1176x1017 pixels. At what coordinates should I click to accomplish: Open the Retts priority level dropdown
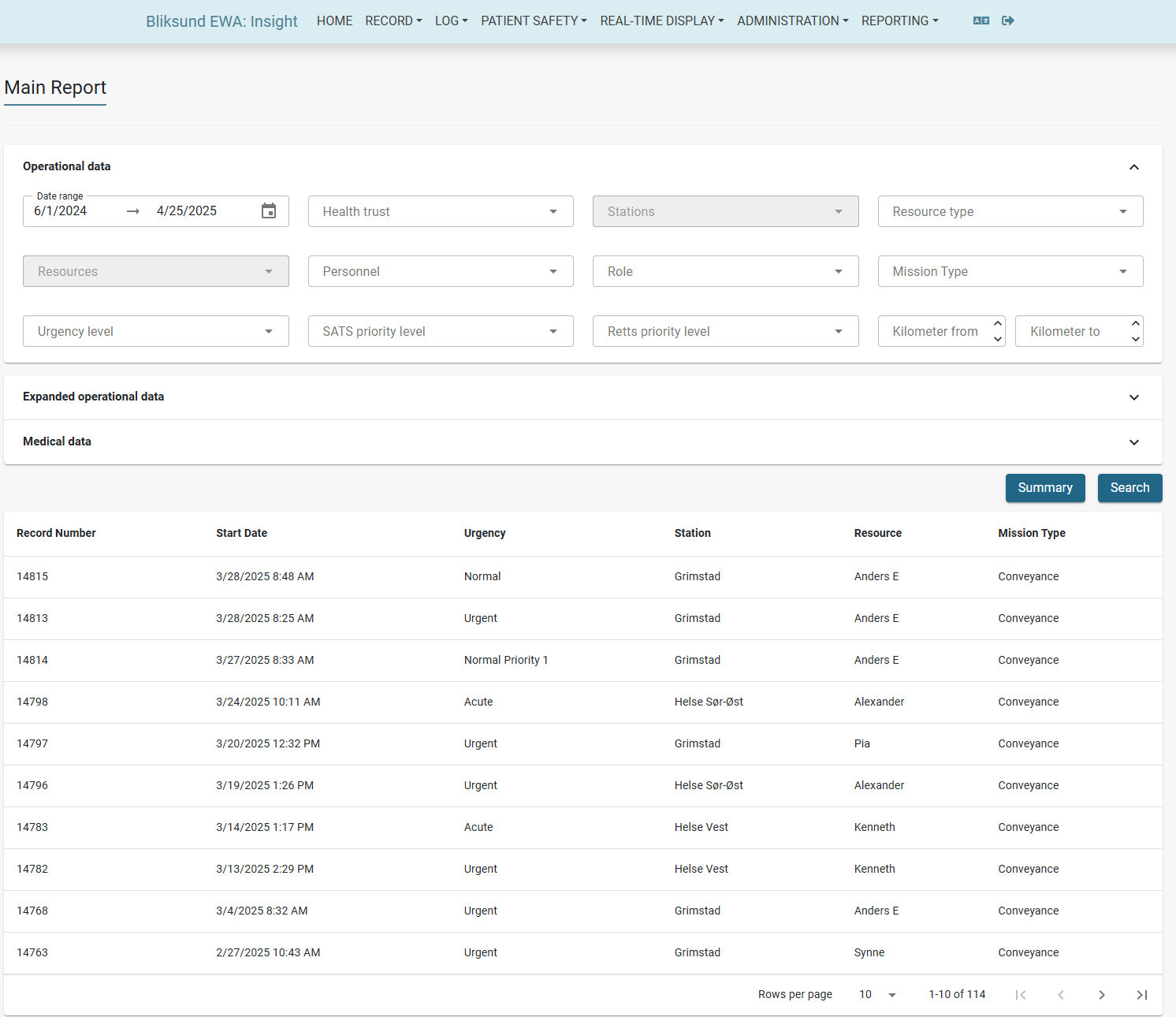725,331
